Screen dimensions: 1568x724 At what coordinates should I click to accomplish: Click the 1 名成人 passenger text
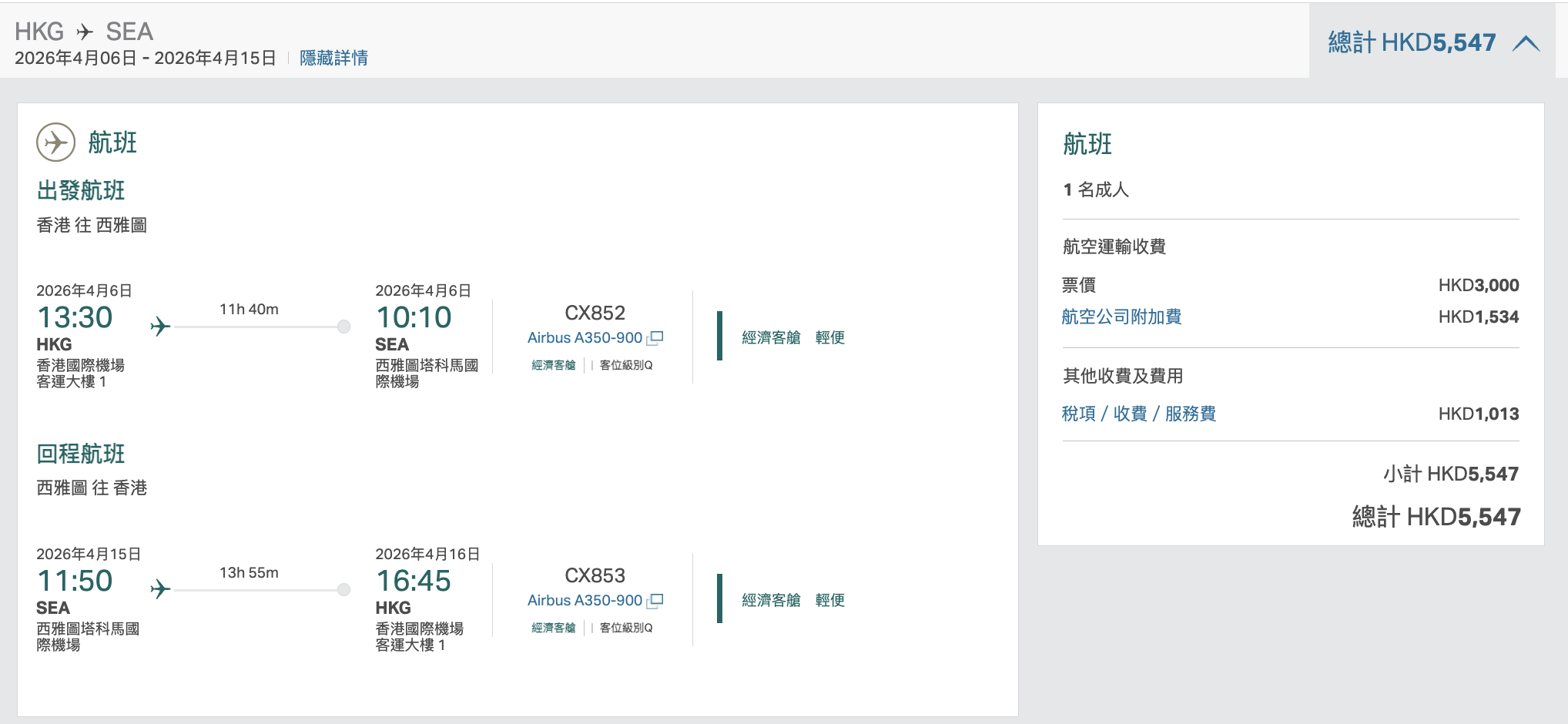pyautogui.click(x=1096, y=189)
